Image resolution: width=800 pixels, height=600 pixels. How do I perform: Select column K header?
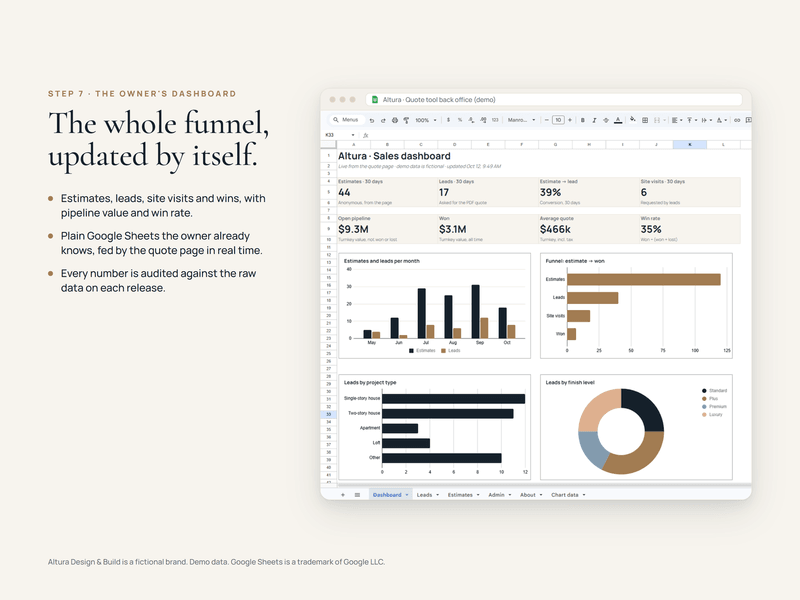point(690,145)
